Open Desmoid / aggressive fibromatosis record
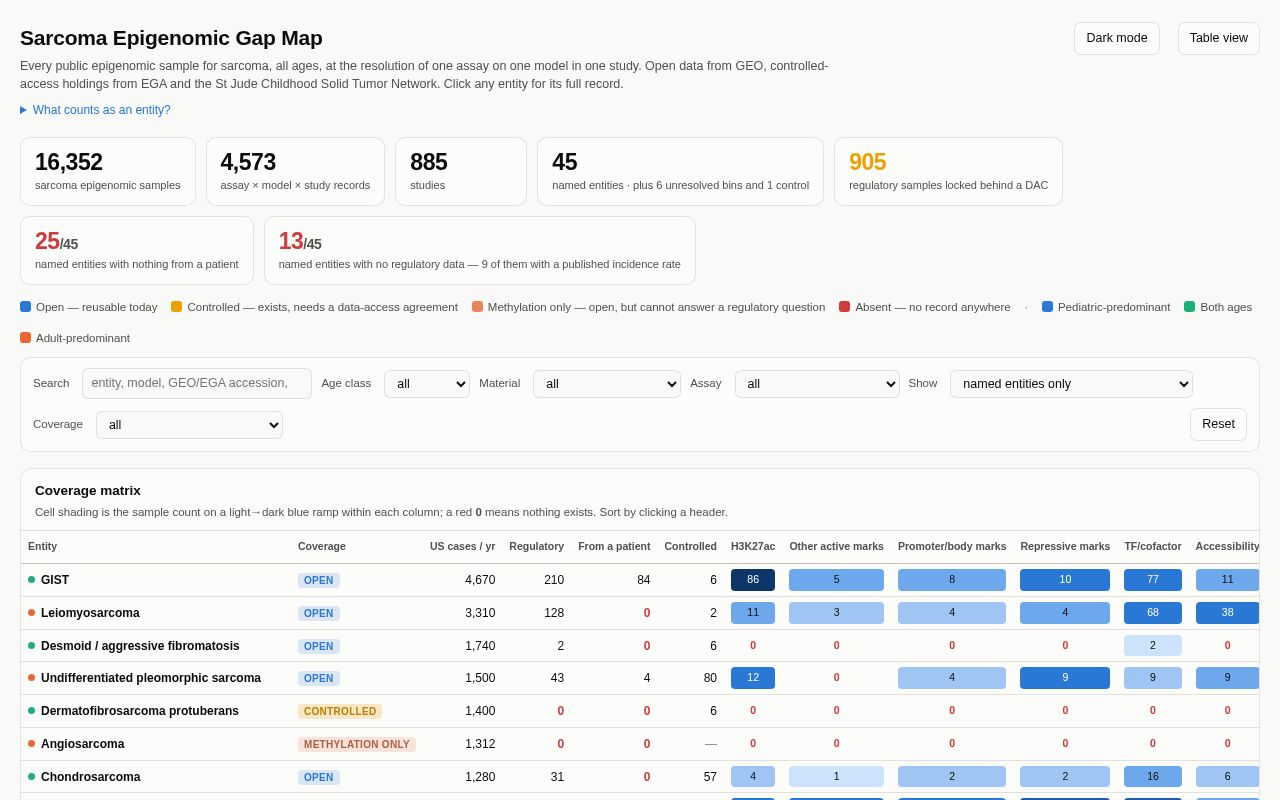This screenshot has width=1280, height=800. tap(140, 646)
